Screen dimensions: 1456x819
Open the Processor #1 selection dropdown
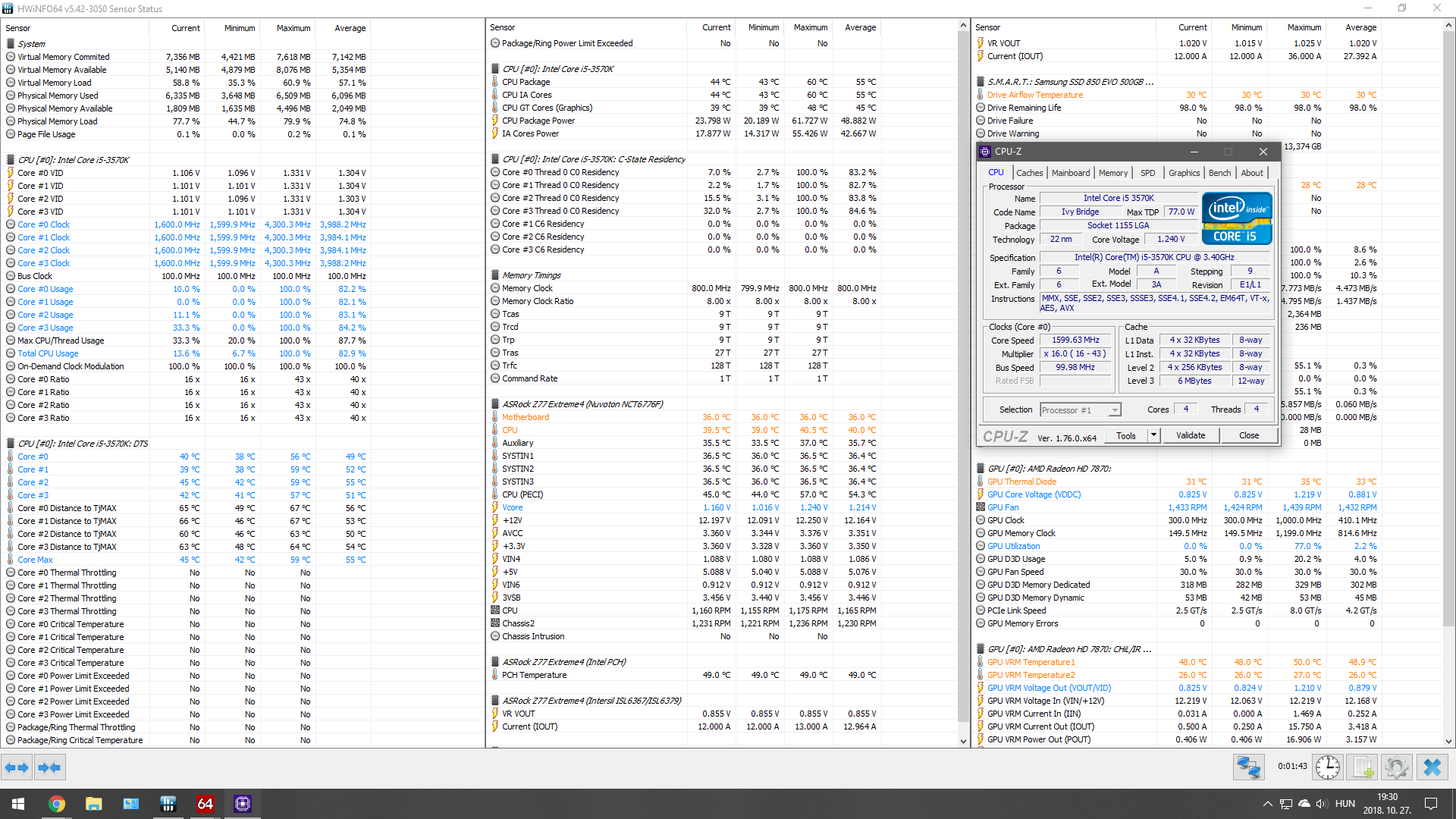(1114, 410)
